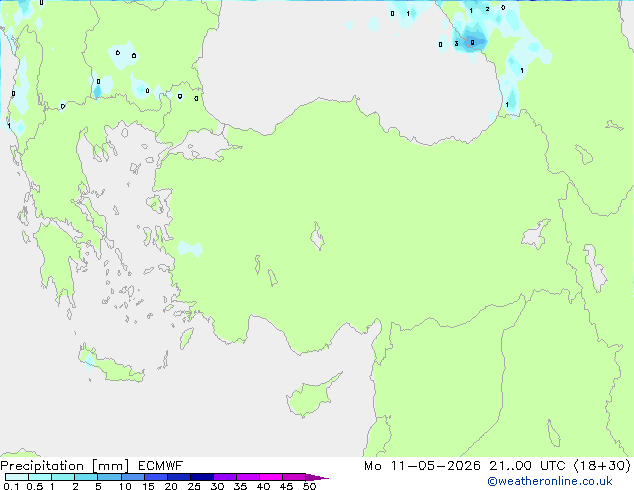Click the 'Mo 11-05-2026' date text
Viewport: 634px width, 490px height.
click(422, 466)
